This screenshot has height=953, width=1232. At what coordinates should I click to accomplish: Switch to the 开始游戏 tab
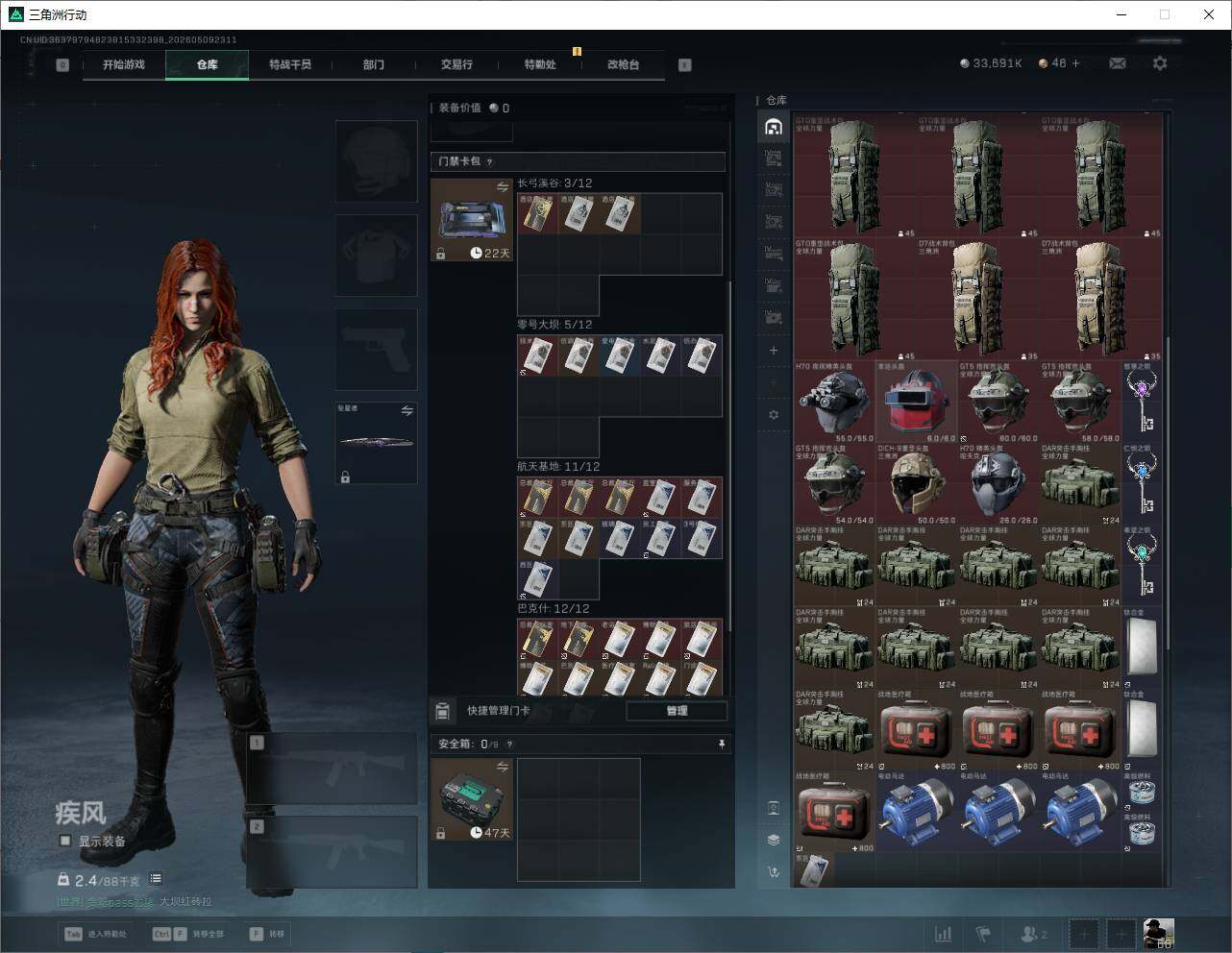point(124,64)
